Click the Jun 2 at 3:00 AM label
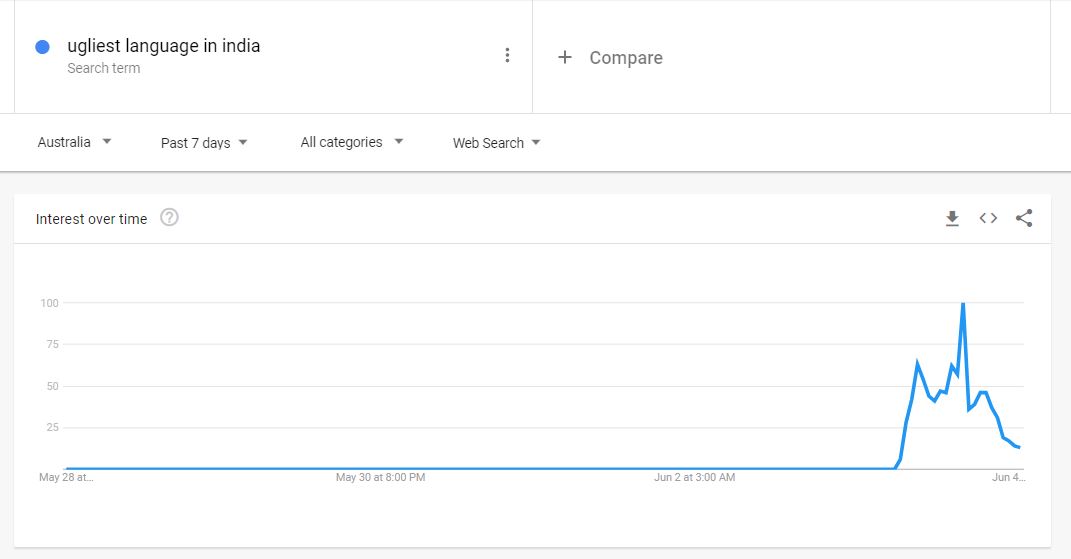Image resolution: width=1071 pixels, height=559 pixels. (x=695, y=477)
